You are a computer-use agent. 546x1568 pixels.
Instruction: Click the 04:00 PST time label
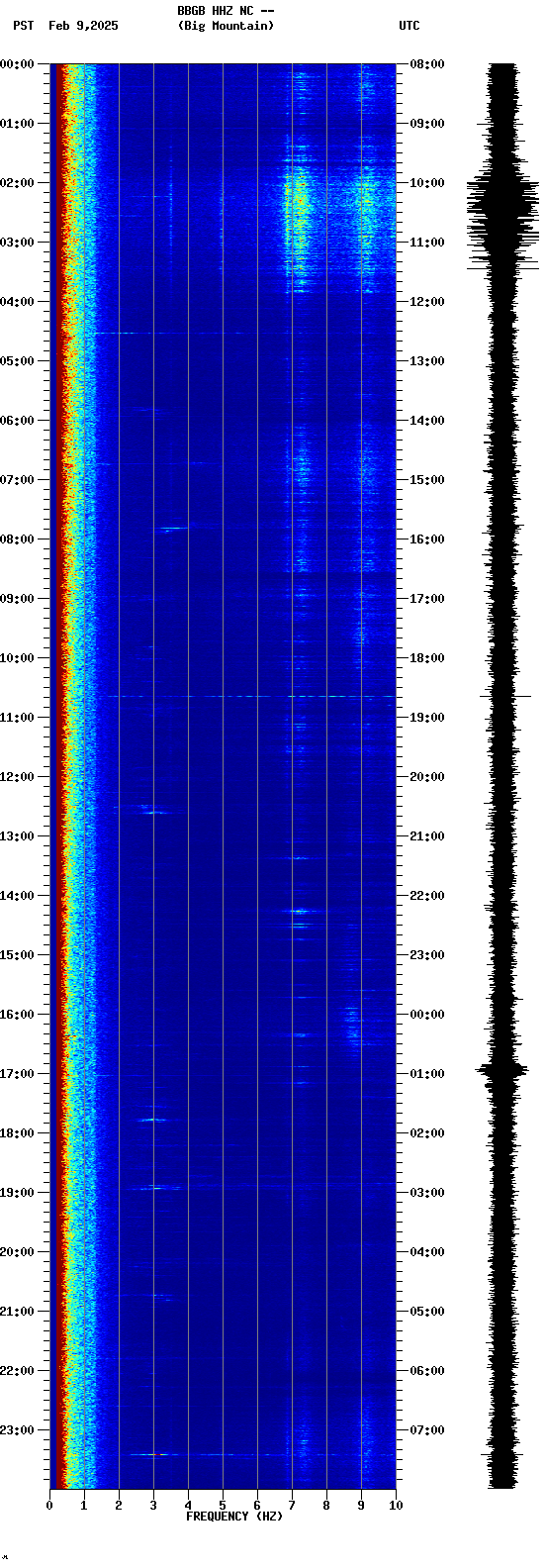coord(17,302)
